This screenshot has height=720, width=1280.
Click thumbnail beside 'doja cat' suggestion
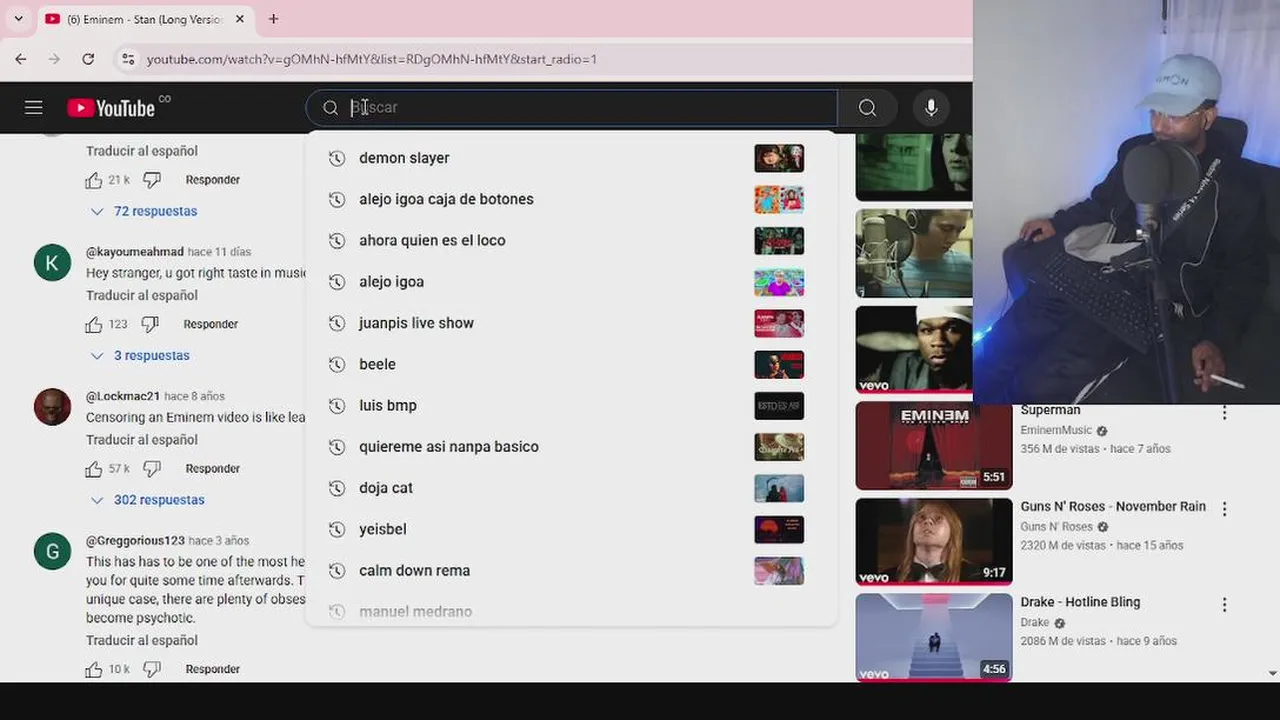click(779, 488)
